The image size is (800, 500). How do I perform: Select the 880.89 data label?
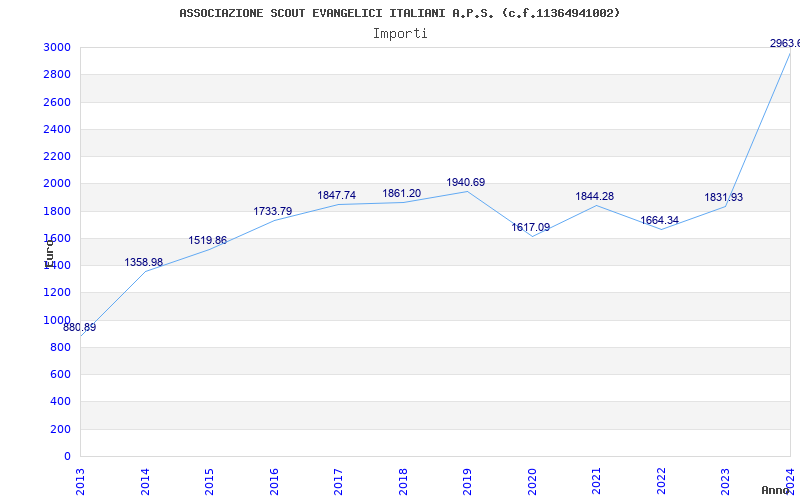coord(80,328)
